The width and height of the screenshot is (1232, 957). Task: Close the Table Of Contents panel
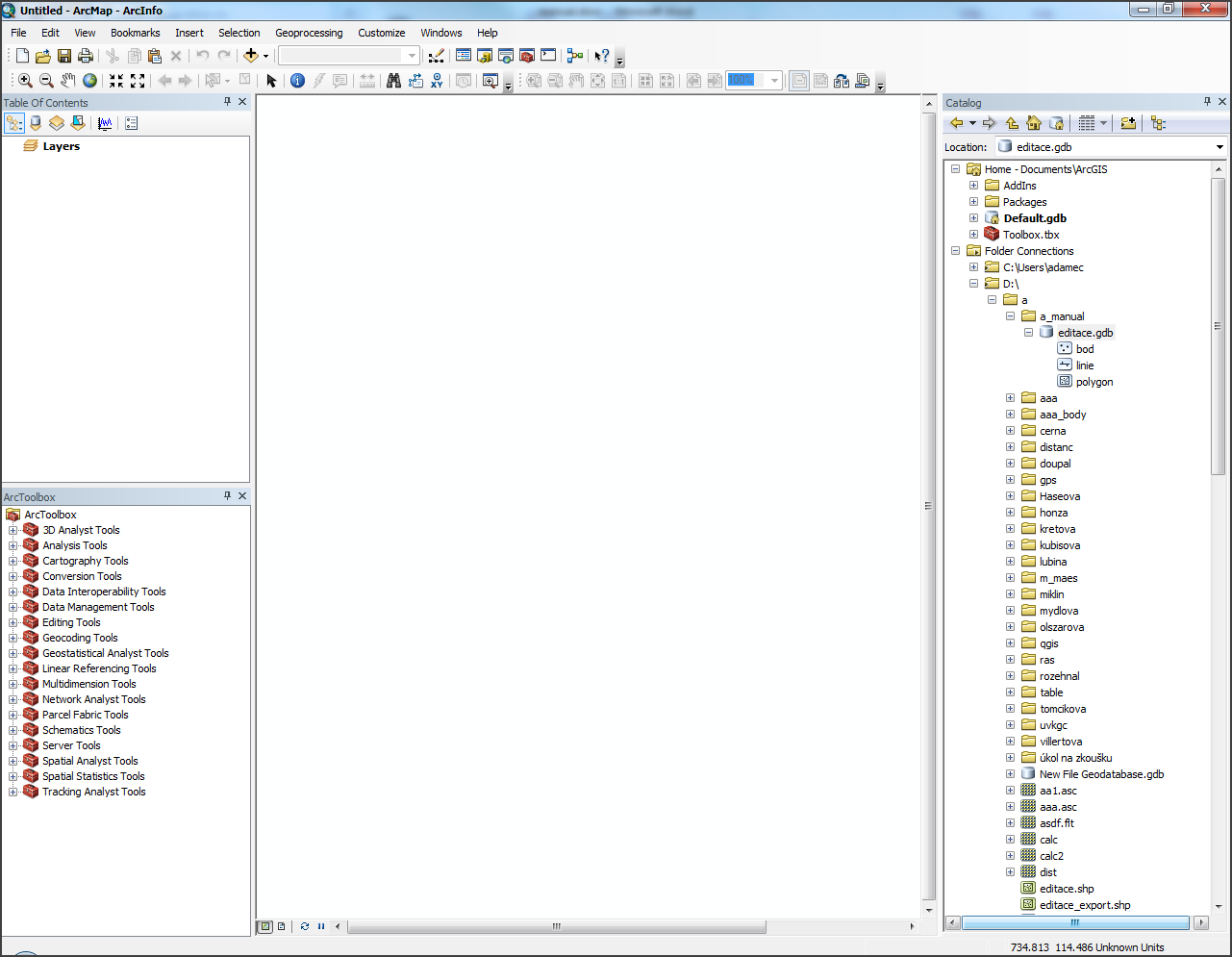(242, 102)
